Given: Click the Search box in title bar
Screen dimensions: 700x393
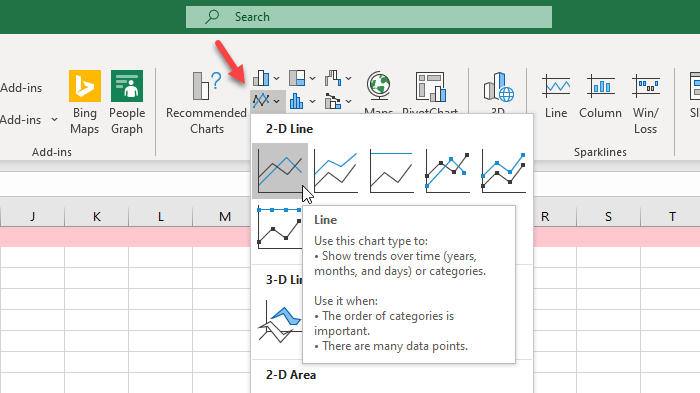Looking at the screenshot, I should (x=369, y=17).
